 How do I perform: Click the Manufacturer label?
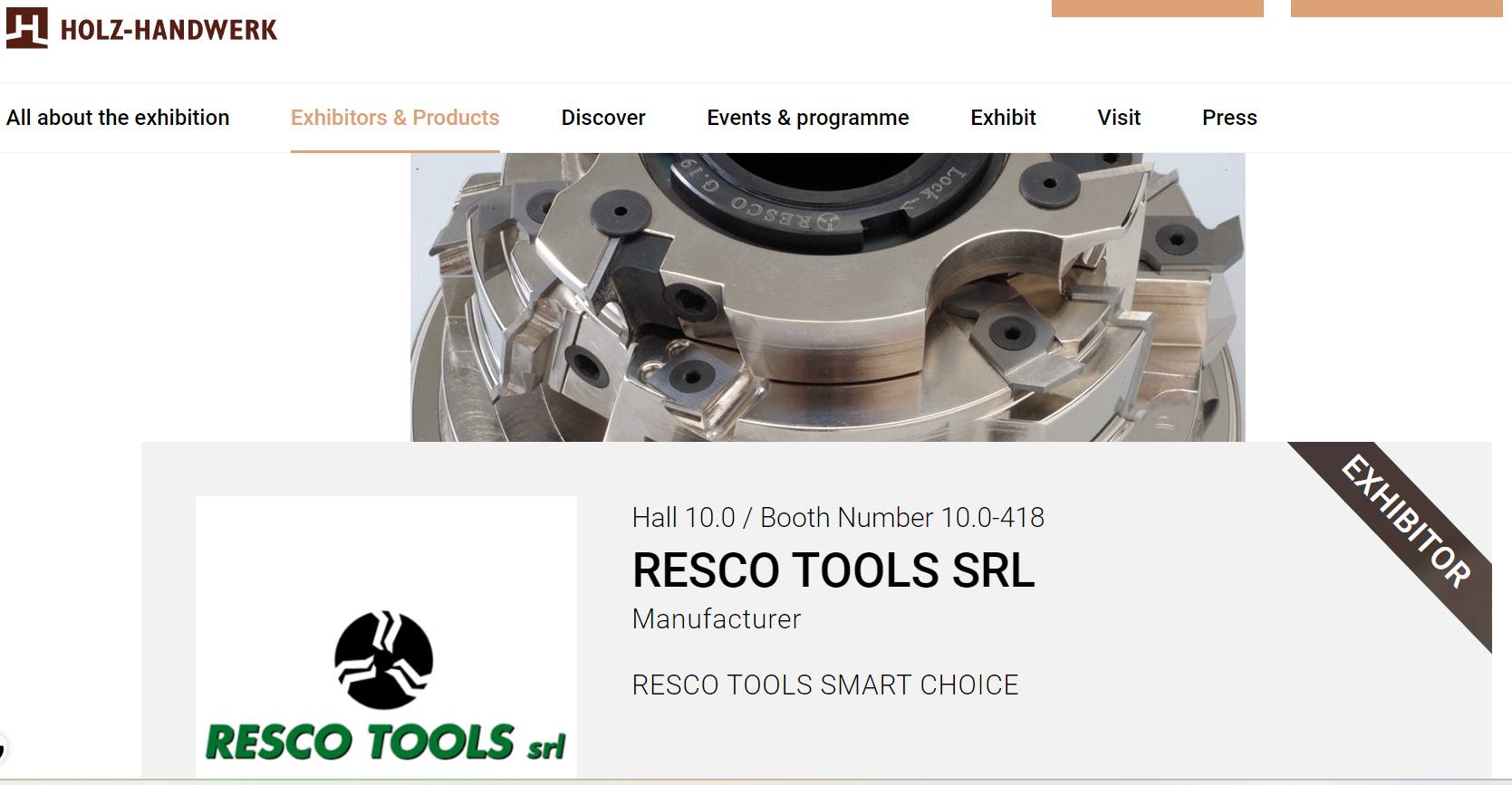tap(717, 619)
